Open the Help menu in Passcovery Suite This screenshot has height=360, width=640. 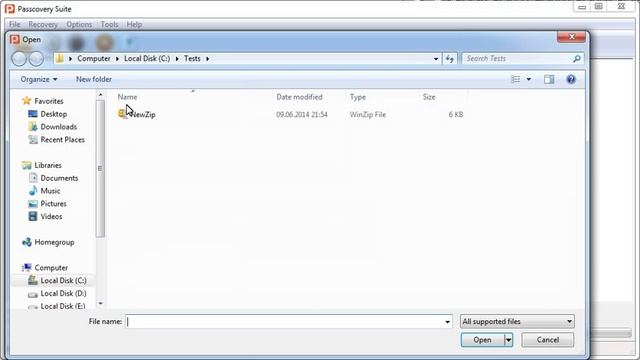134,24
